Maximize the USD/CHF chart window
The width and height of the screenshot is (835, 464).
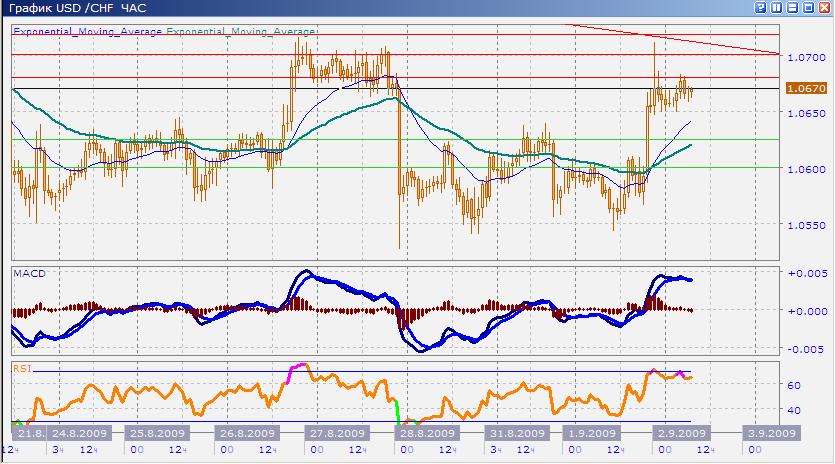coord(807,8)
